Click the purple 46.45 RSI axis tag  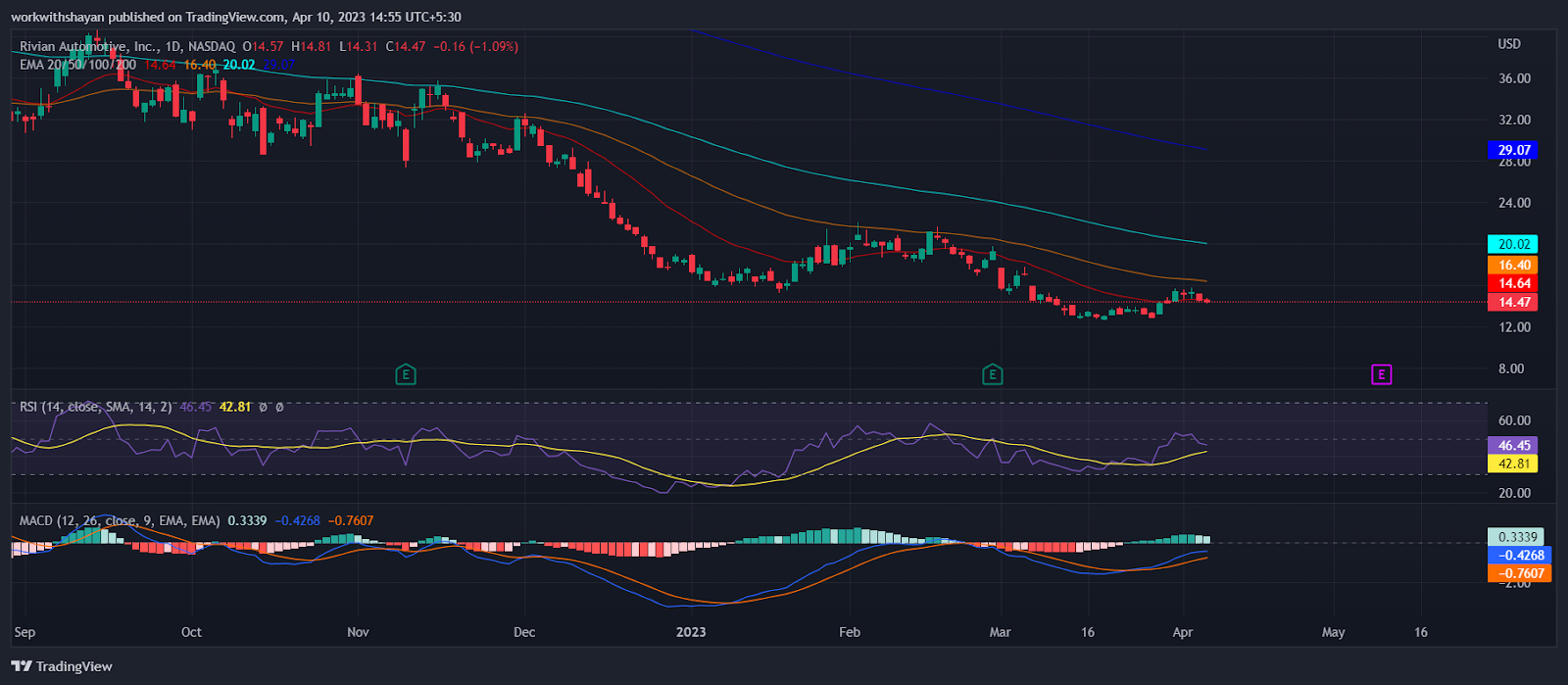point(1513,445)
